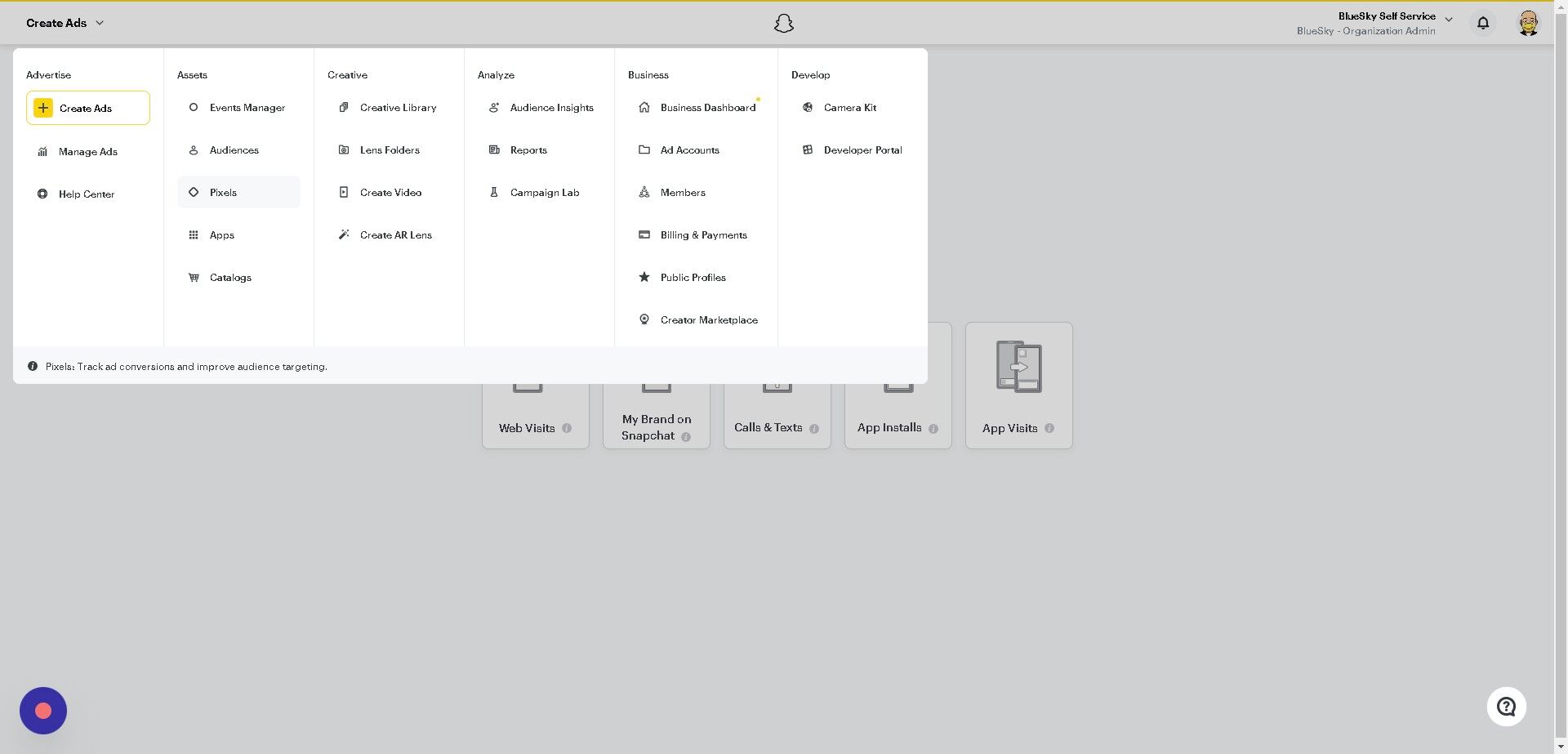Click the Lens Folders icon
The width and height of the screenshot is (1568, 754).
(344, 150)
